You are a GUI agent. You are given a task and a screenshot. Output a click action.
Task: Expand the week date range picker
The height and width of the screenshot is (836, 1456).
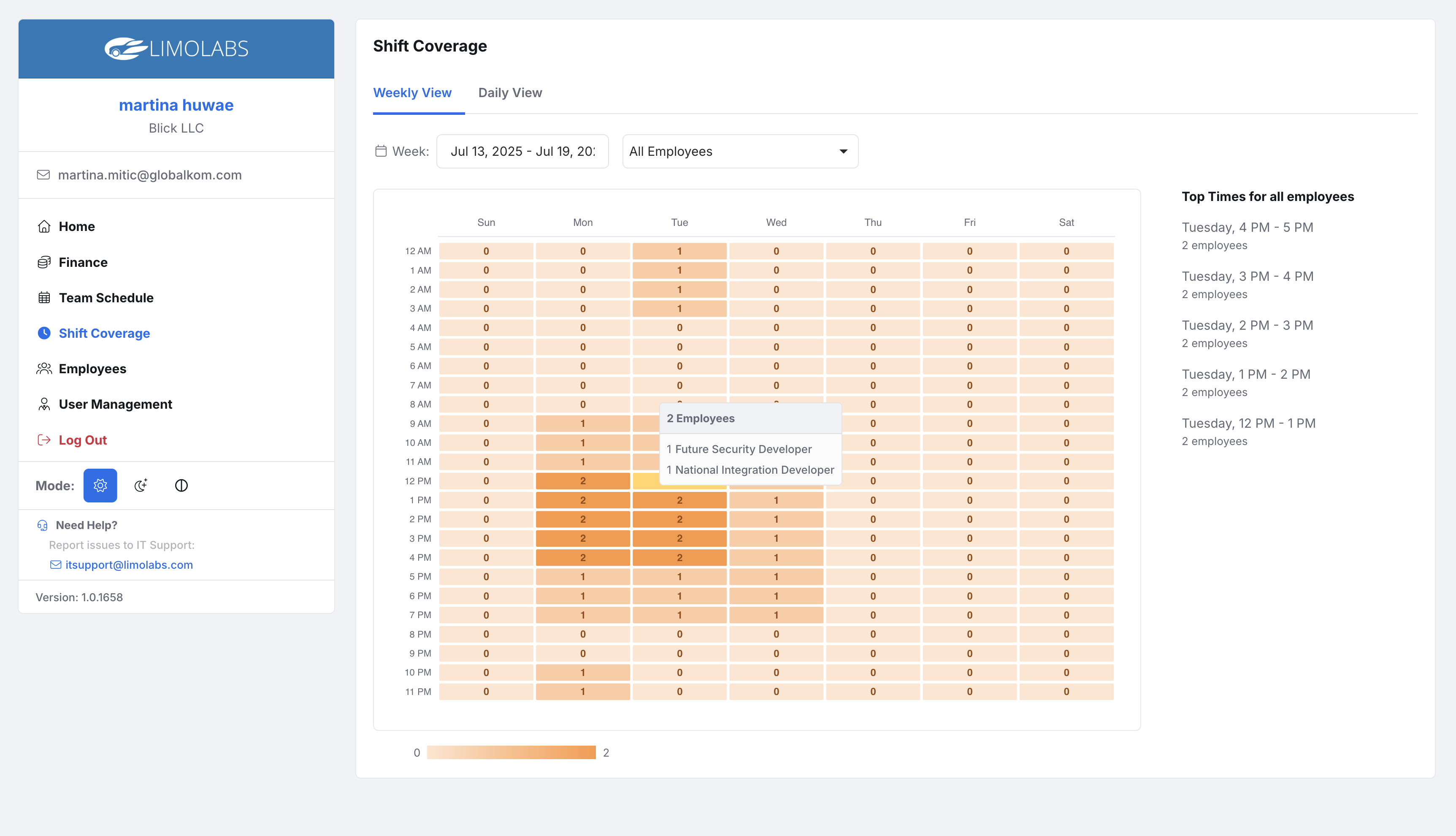tap(522, 151)
